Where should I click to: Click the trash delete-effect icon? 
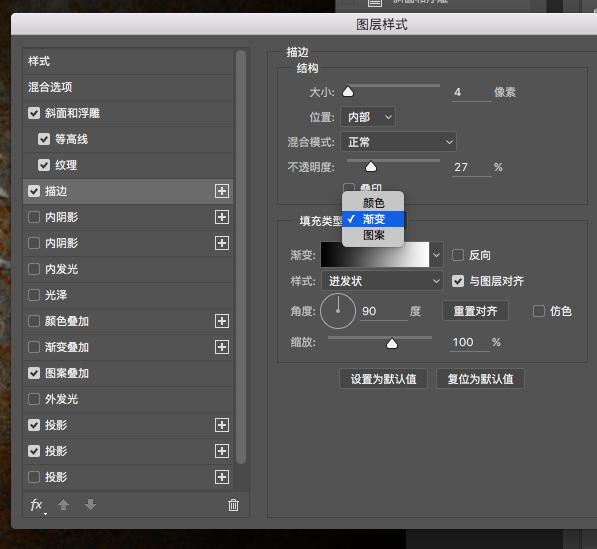[233, 505]
